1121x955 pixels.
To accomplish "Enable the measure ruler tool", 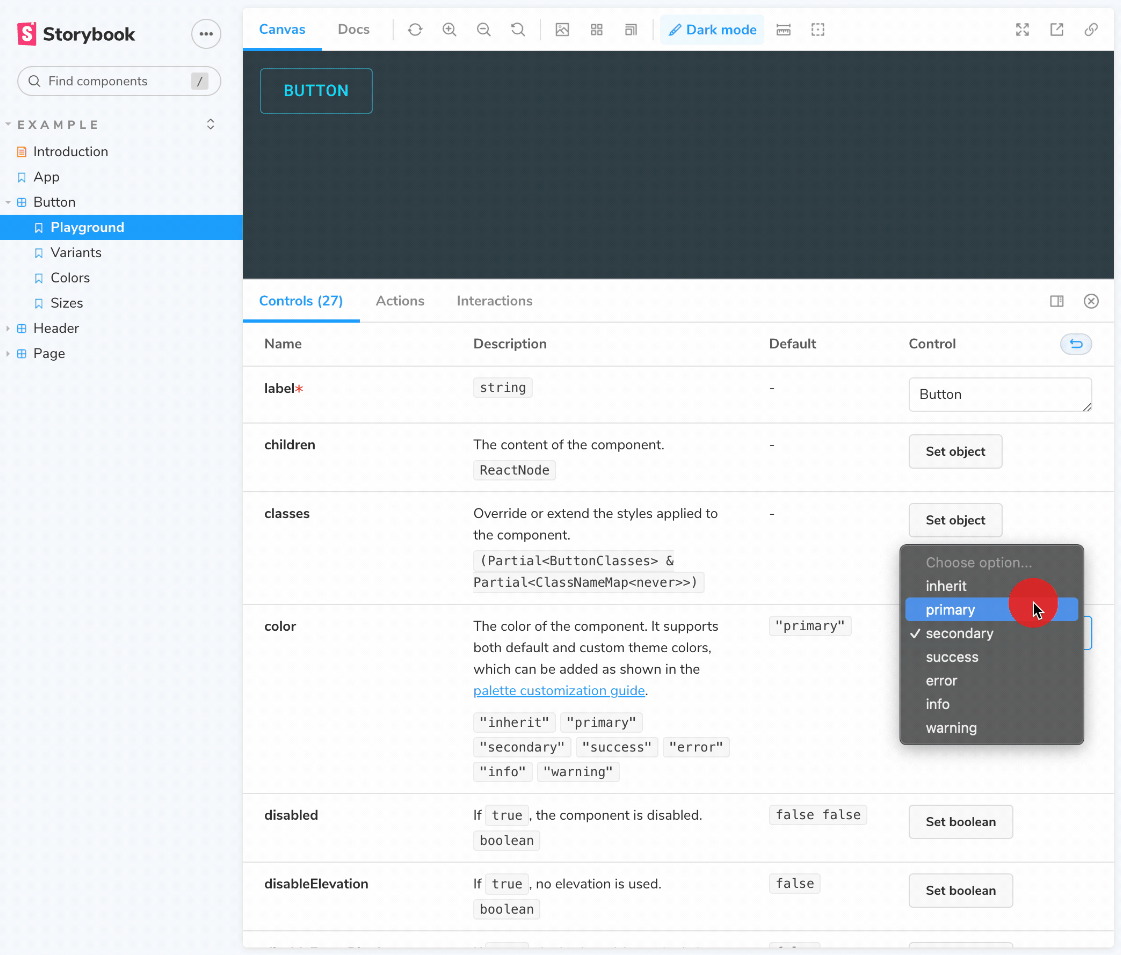I will (783, 30).
